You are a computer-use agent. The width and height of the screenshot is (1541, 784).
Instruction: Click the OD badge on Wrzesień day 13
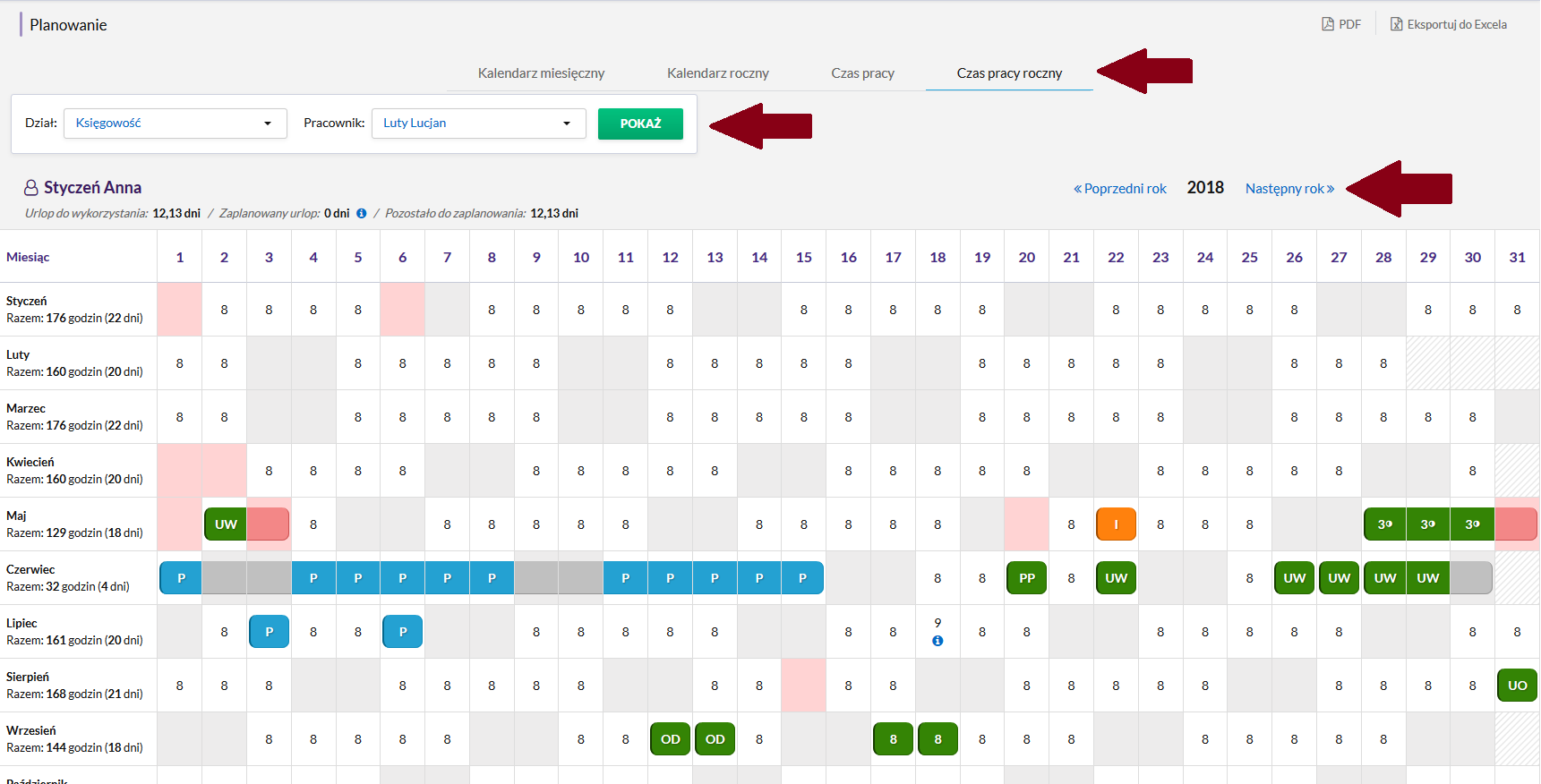click(715, 739)
